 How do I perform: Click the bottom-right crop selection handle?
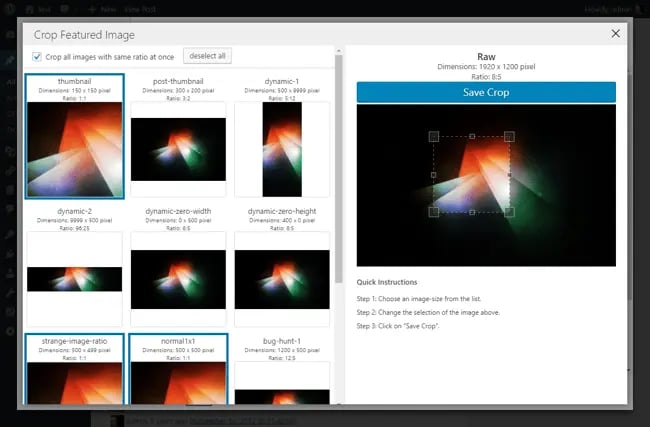(509, 212)
